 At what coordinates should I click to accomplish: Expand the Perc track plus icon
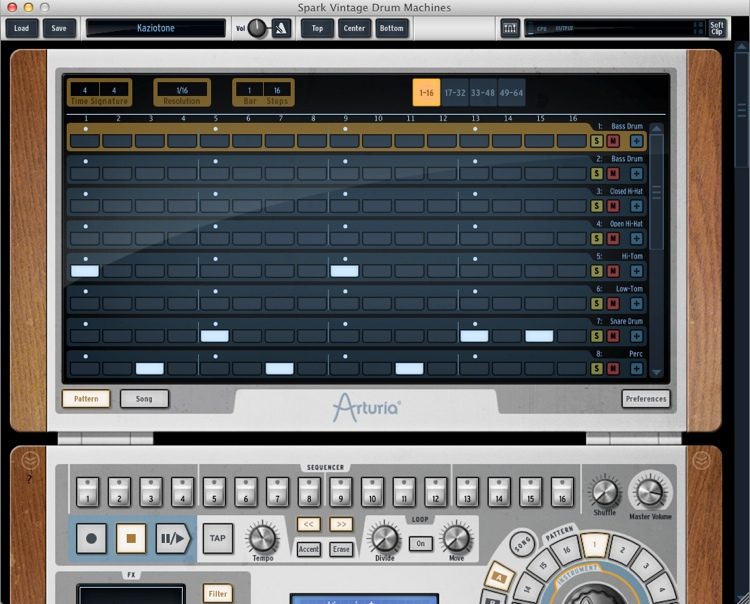tap(636, 369)
